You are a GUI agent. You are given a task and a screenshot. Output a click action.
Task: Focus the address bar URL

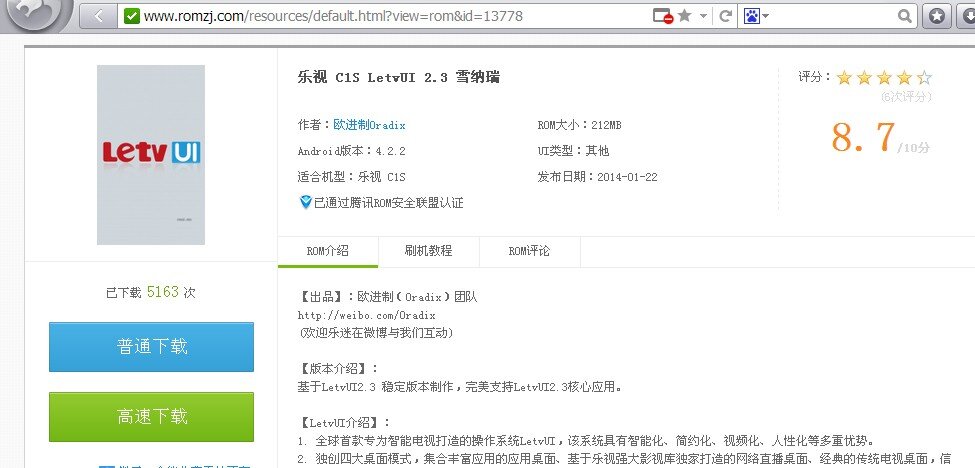333,16
